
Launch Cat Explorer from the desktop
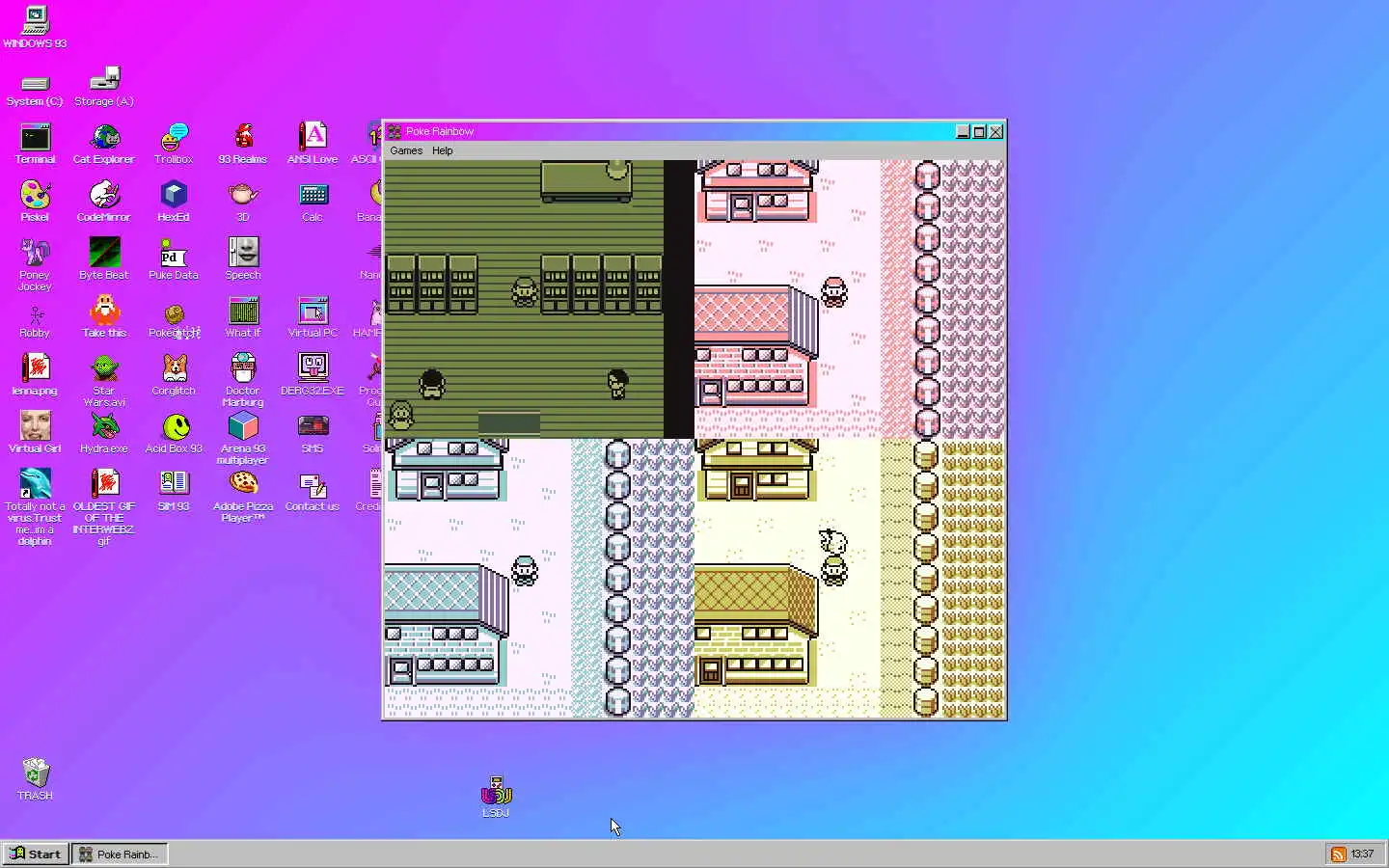[x=104, y=144]
